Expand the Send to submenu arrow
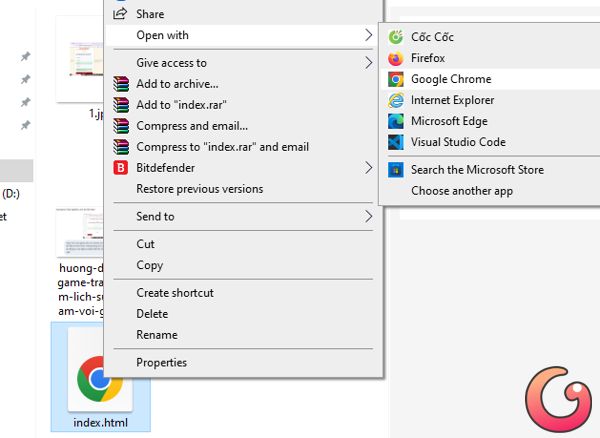Screen dimensions: 600x438 tap(368, 216)
